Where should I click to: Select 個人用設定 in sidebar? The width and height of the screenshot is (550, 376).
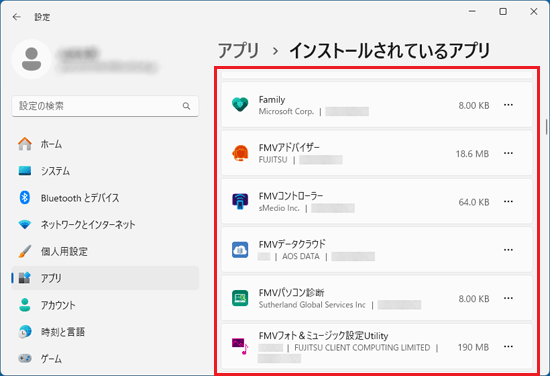pyautogui.click(x=105, y=251)
